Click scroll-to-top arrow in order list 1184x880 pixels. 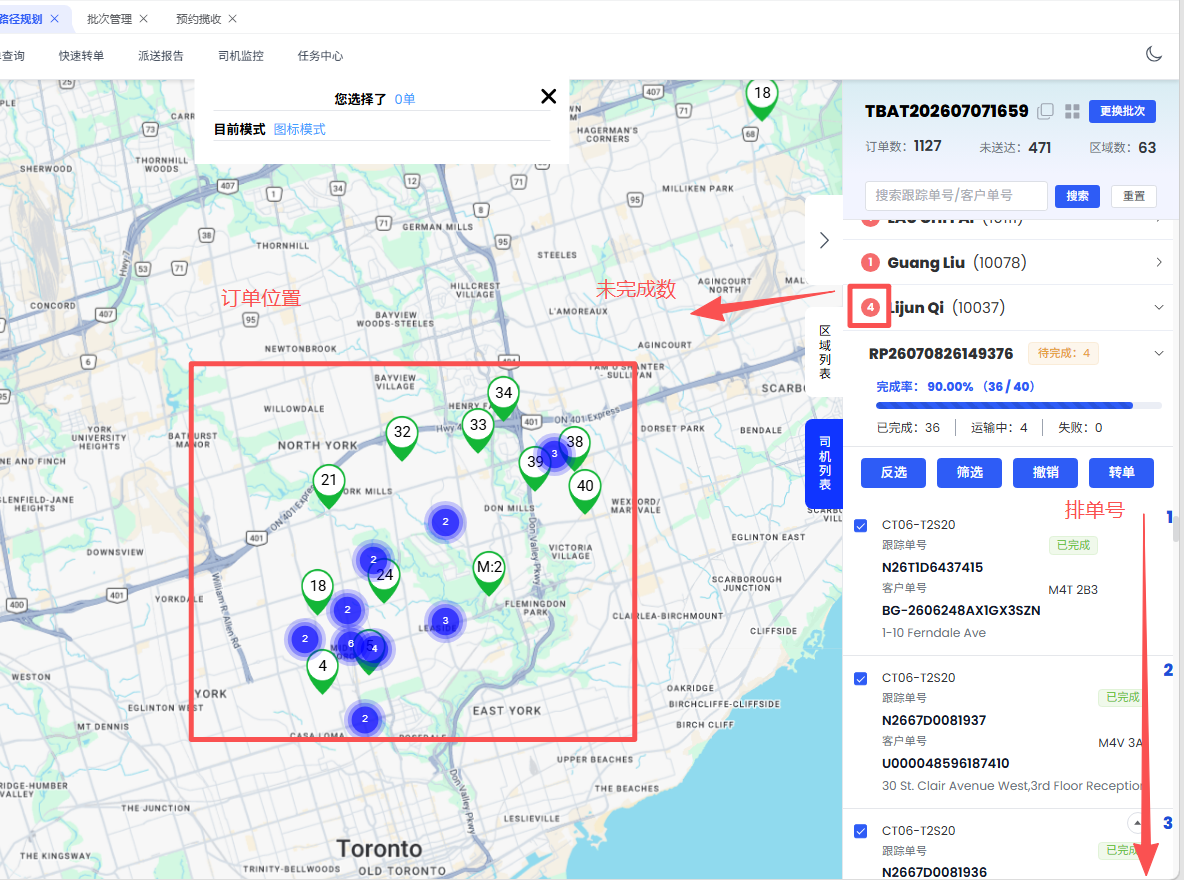[1136, 823]
